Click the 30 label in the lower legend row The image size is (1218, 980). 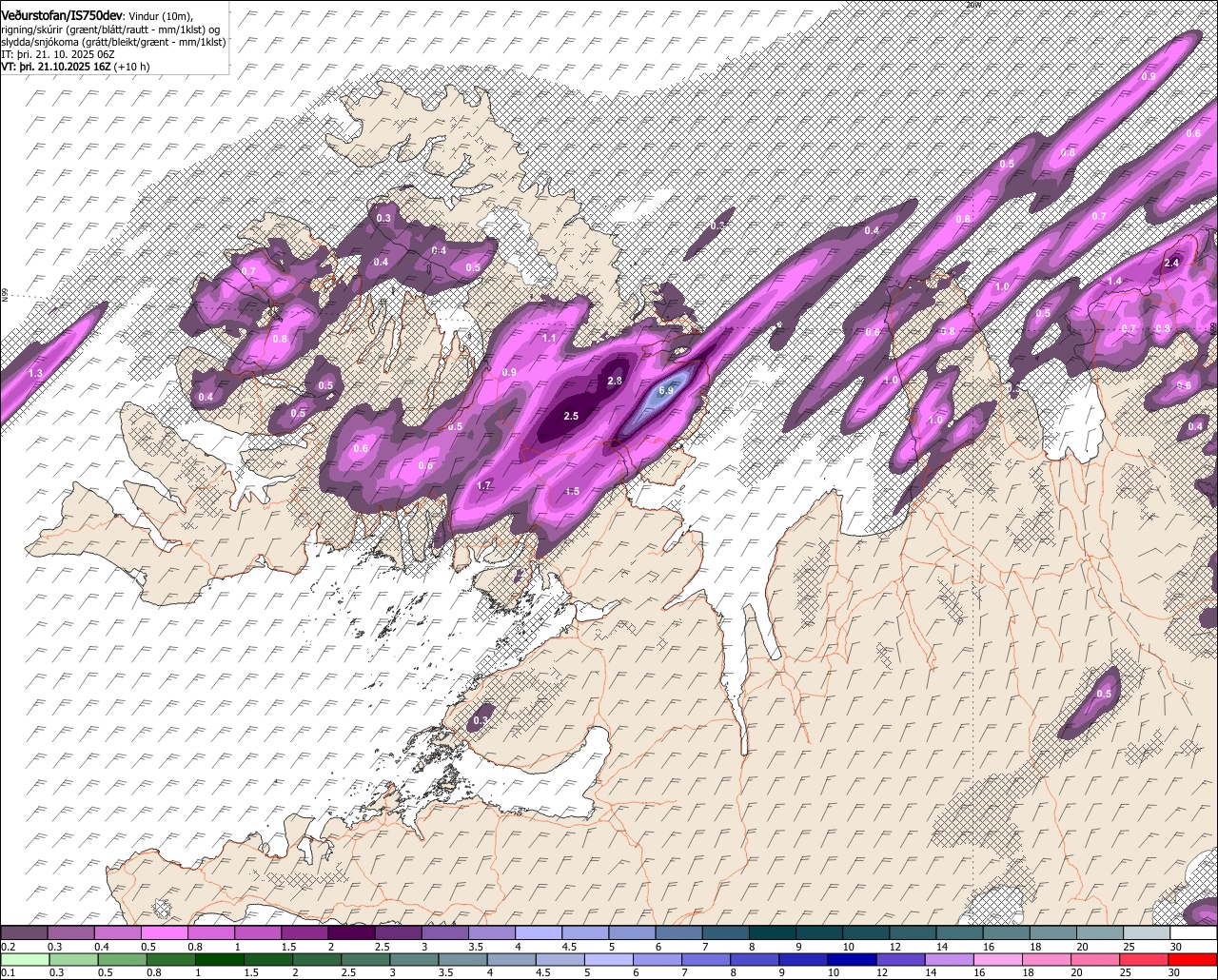(x=1174, y=973)
